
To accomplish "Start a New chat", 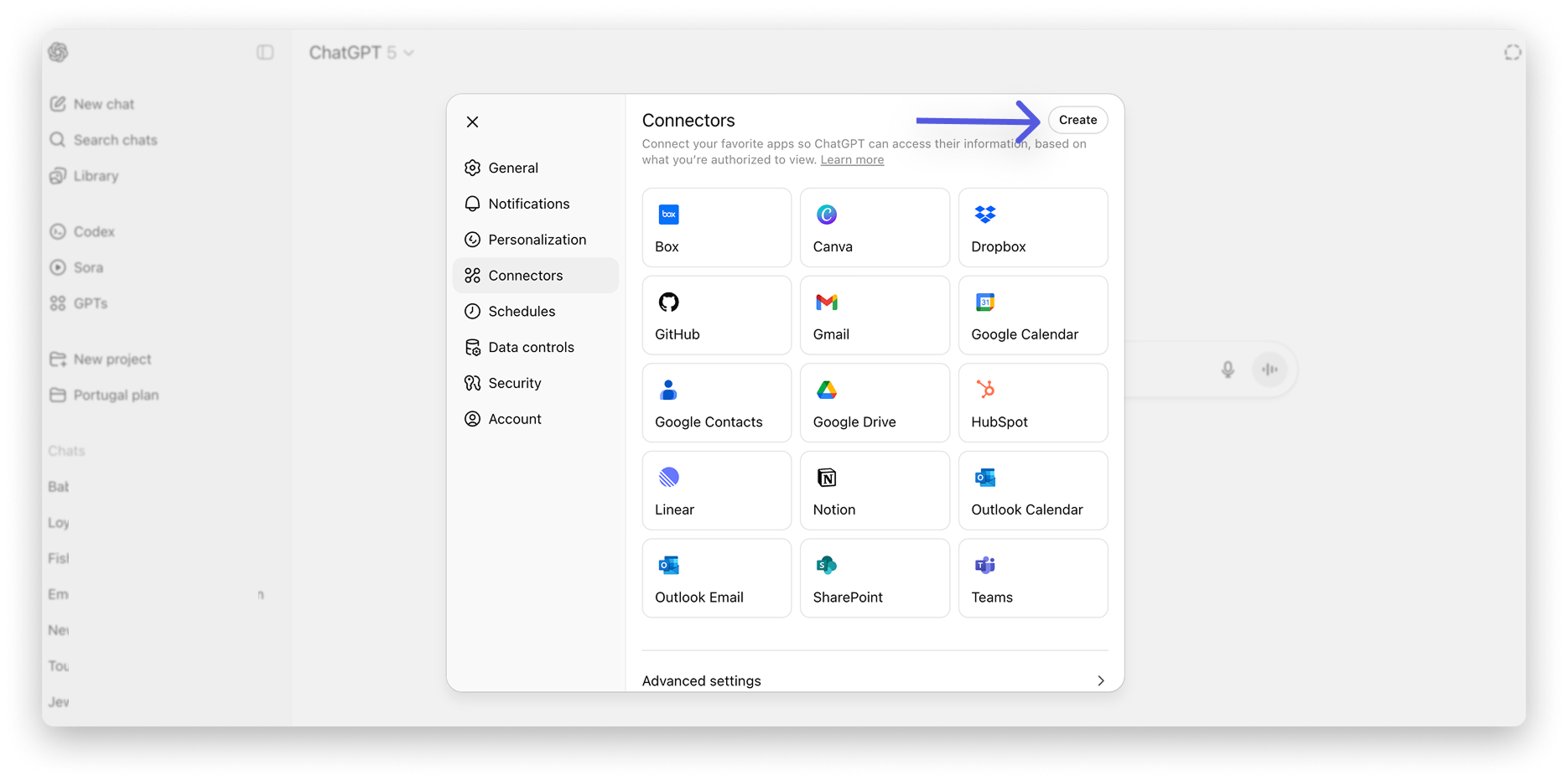I will [92, 104].
